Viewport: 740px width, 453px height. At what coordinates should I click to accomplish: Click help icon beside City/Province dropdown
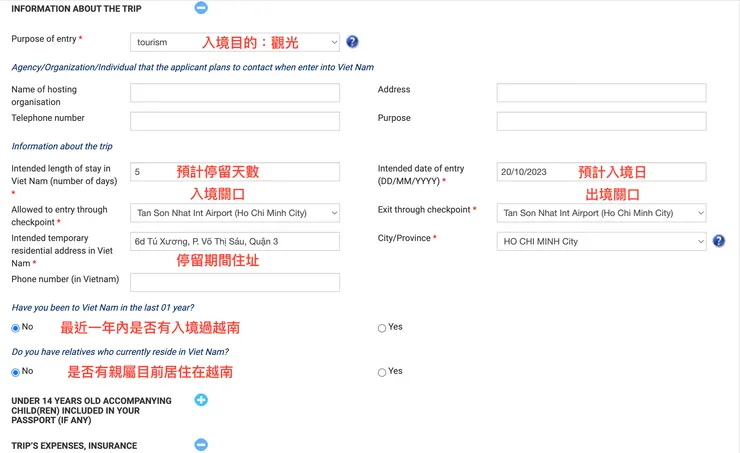click(718, 241)
